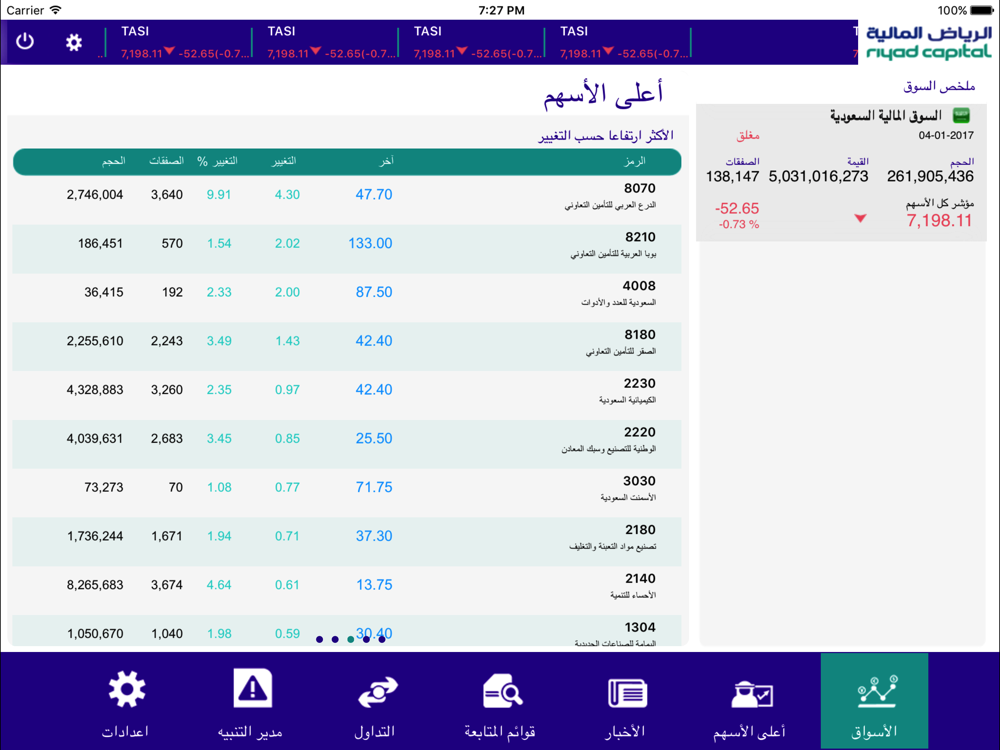Tap the power logout icon
Viewport: 1000px width, 750px height.
(25, 42)
